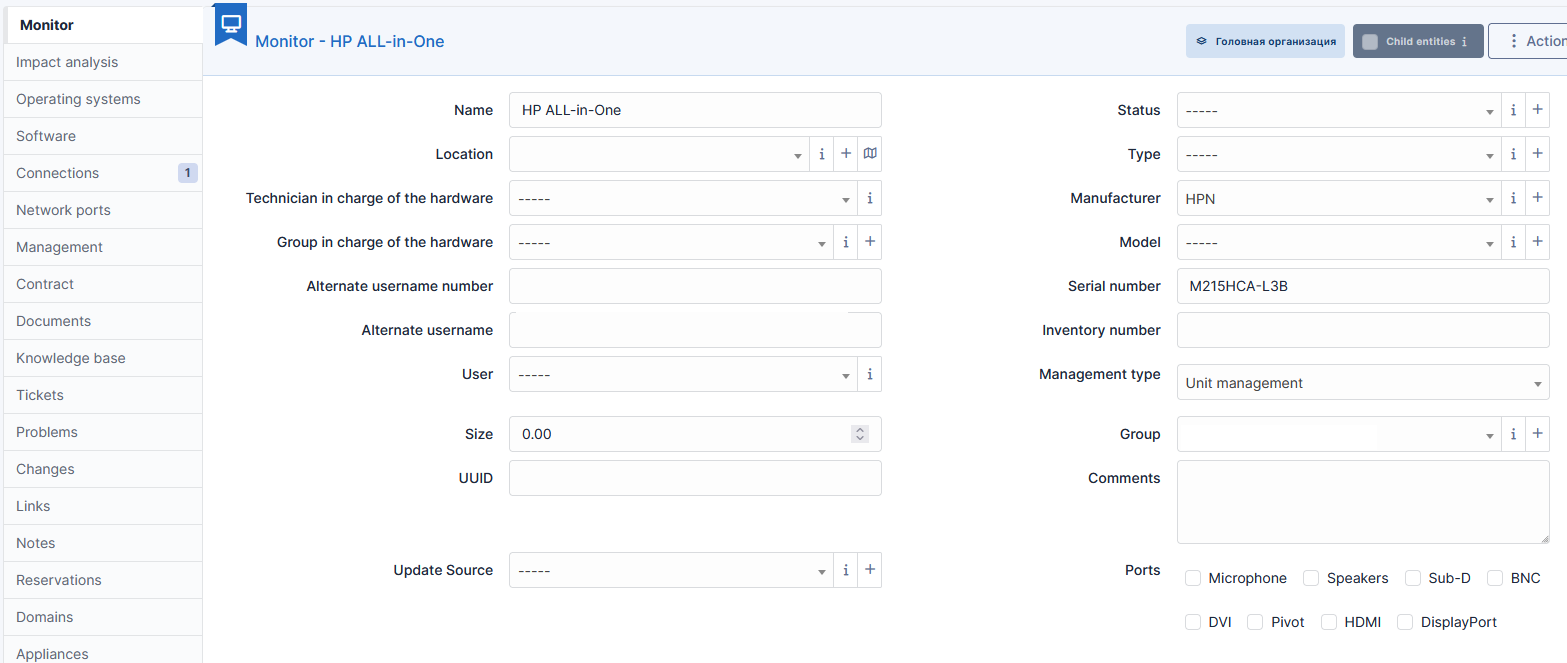Open the Update Source dropdown
Screen dimensions: 1567x663
tap(671, 570)
